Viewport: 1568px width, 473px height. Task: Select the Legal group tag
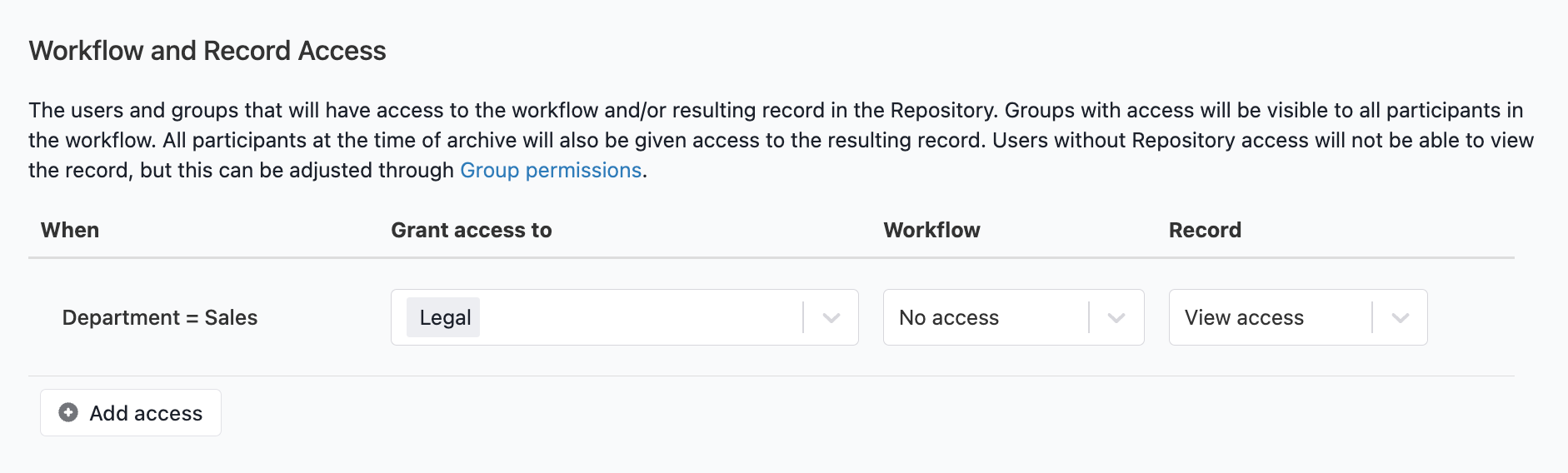click(443, 317)
